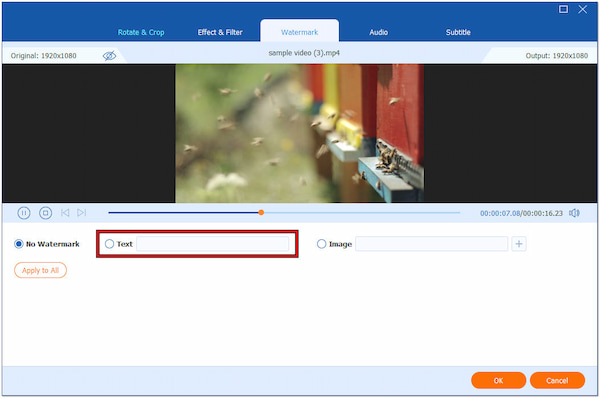Discard changes with the Cancel button
600x398 pixels.
point(557,380)
